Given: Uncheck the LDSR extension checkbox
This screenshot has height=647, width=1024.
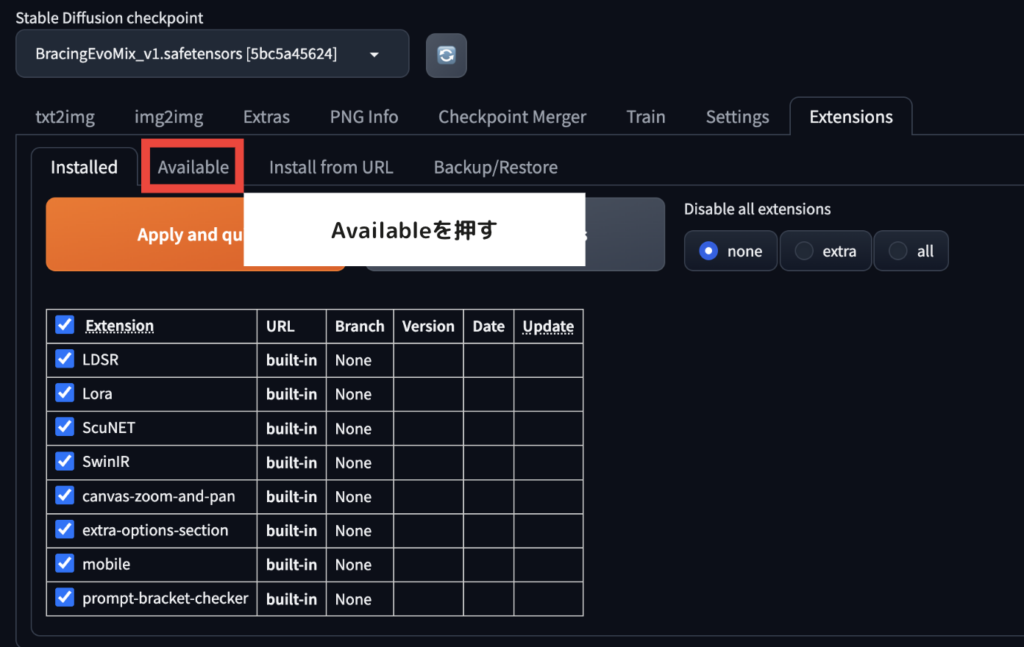Looking at the screenshot, I should pyautogui.click(x=65, y=359).
